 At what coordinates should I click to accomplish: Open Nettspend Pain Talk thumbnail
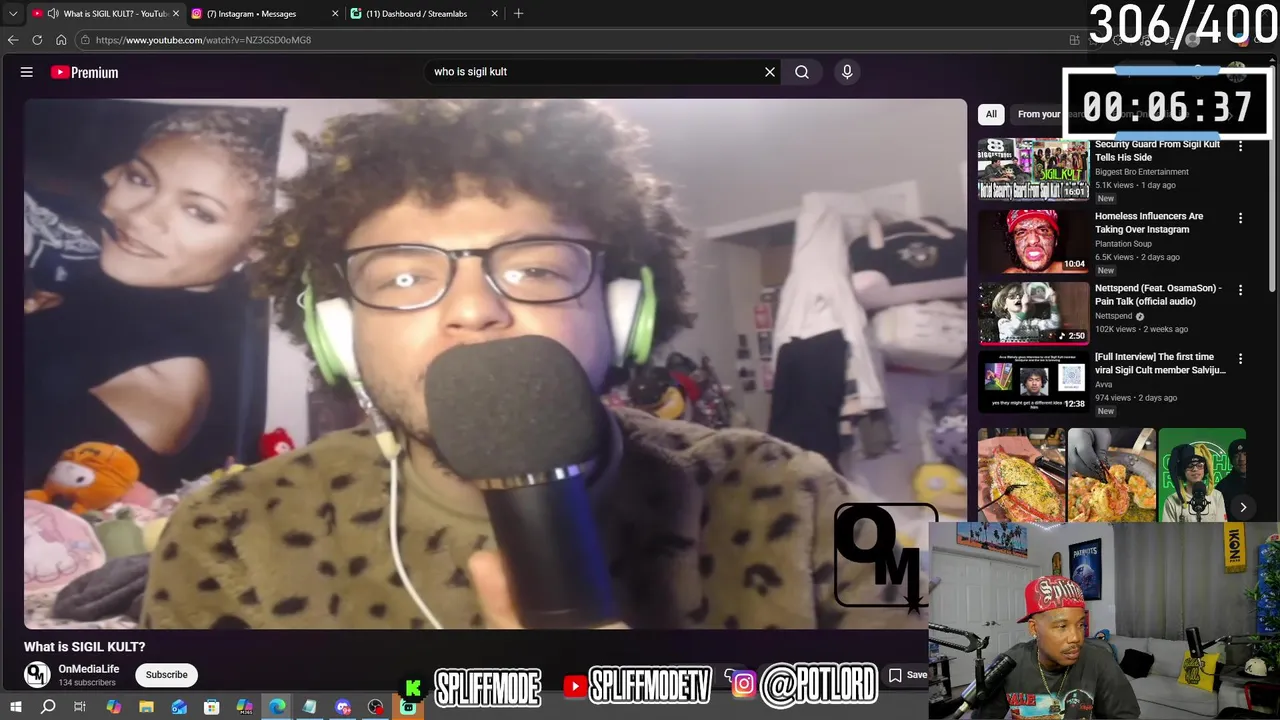point(1033,314)
